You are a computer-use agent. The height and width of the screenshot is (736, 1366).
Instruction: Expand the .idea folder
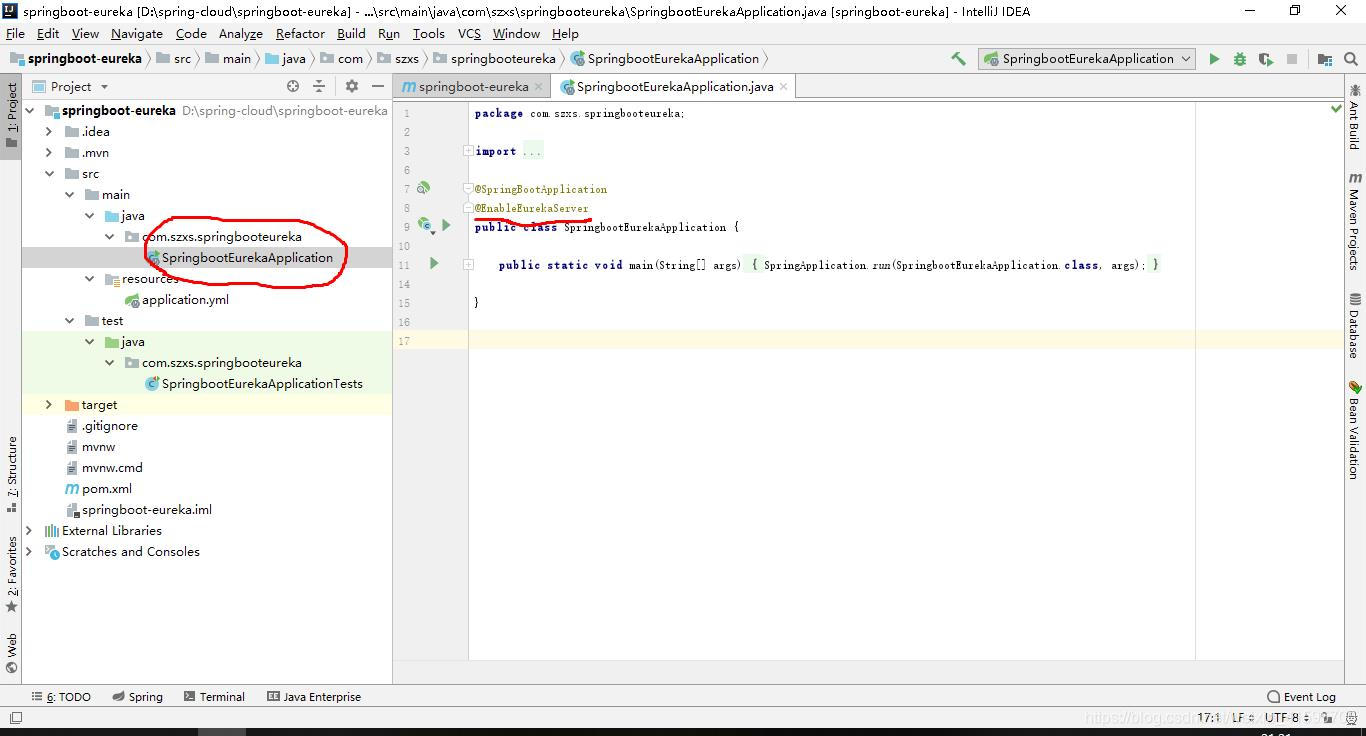pos(49,132)
